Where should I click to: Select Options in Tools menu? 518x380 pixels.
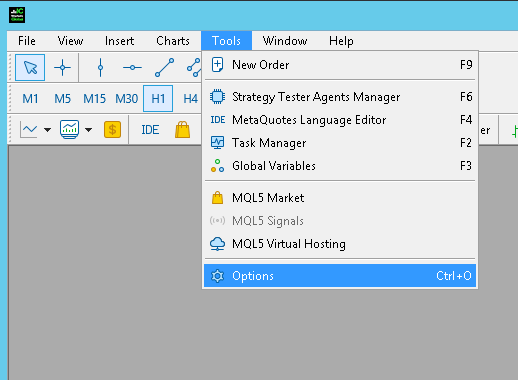[340, 276]
